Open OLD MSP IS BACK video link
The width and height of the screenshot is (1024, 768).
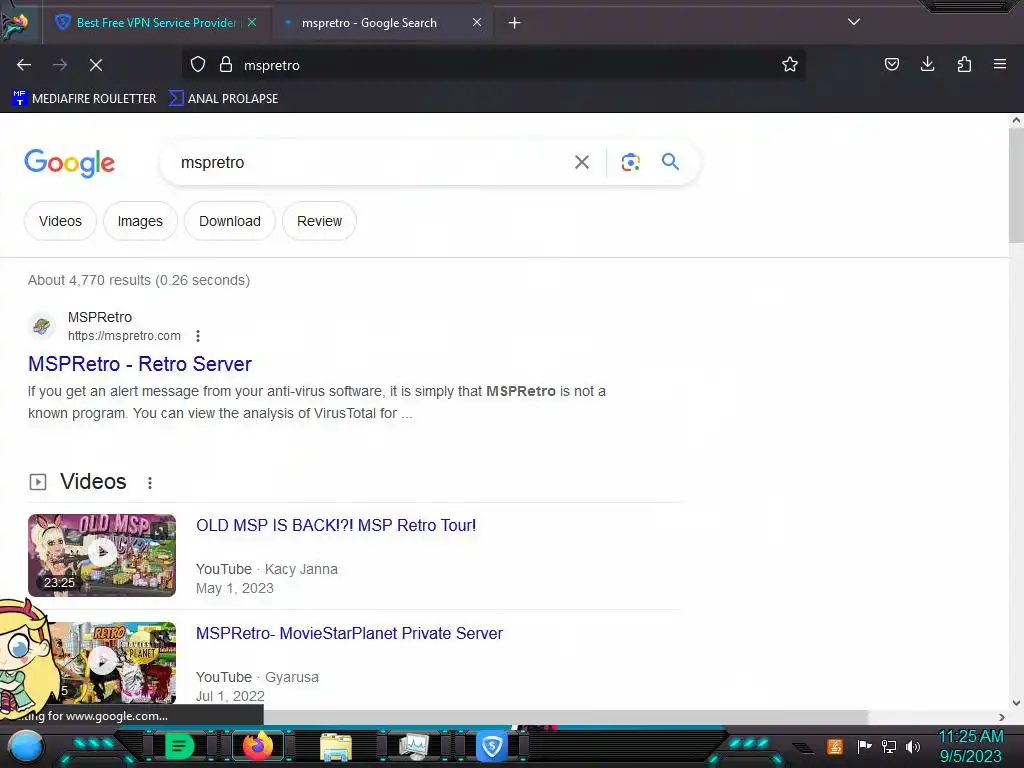[336, 525]
